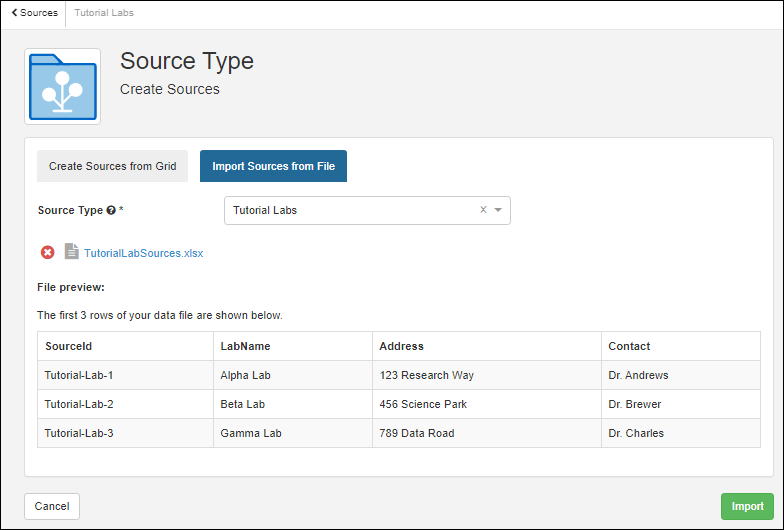784x530 pixels.
Task: Click the Tutorial Labs breadcrumb
Action: pos(104,13)
